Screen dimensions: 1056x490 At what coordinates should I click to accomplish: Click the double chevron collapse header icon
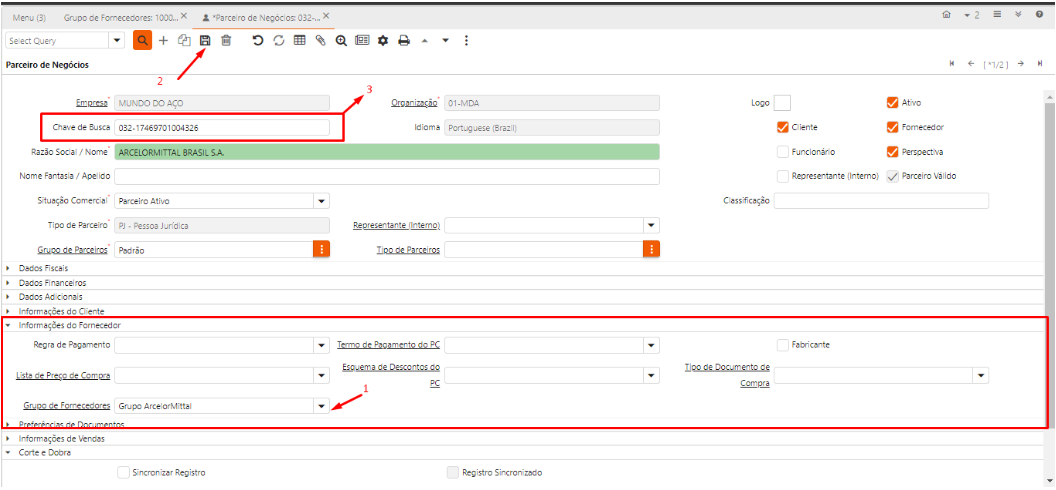point(1018,14)
